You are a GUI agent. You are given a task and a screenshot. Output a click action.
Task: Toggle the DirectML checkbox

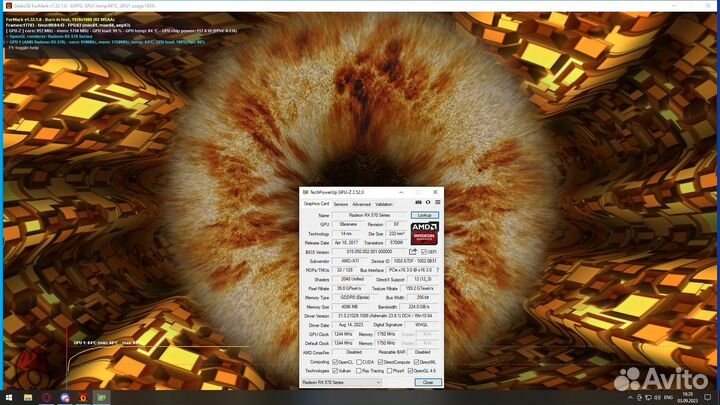(416, 362)
